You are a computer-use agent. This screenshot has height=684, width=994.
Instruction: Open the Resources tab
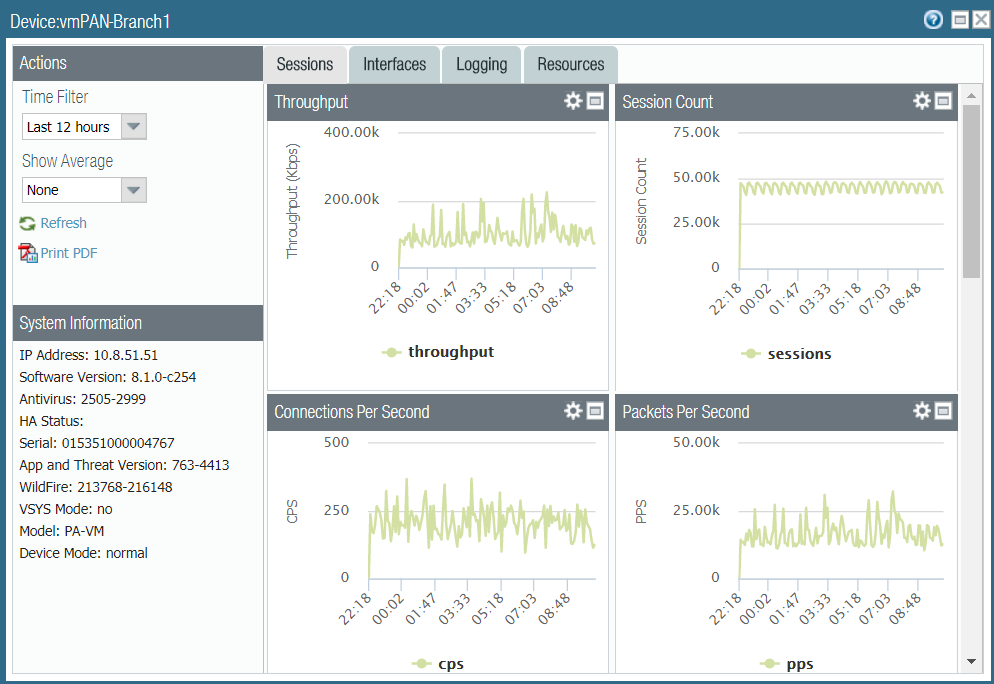570,65
